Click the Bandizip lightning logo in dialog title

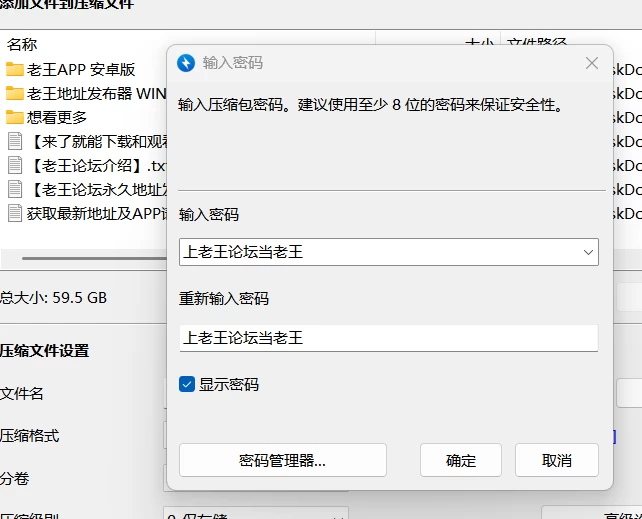tap(186, 63)
